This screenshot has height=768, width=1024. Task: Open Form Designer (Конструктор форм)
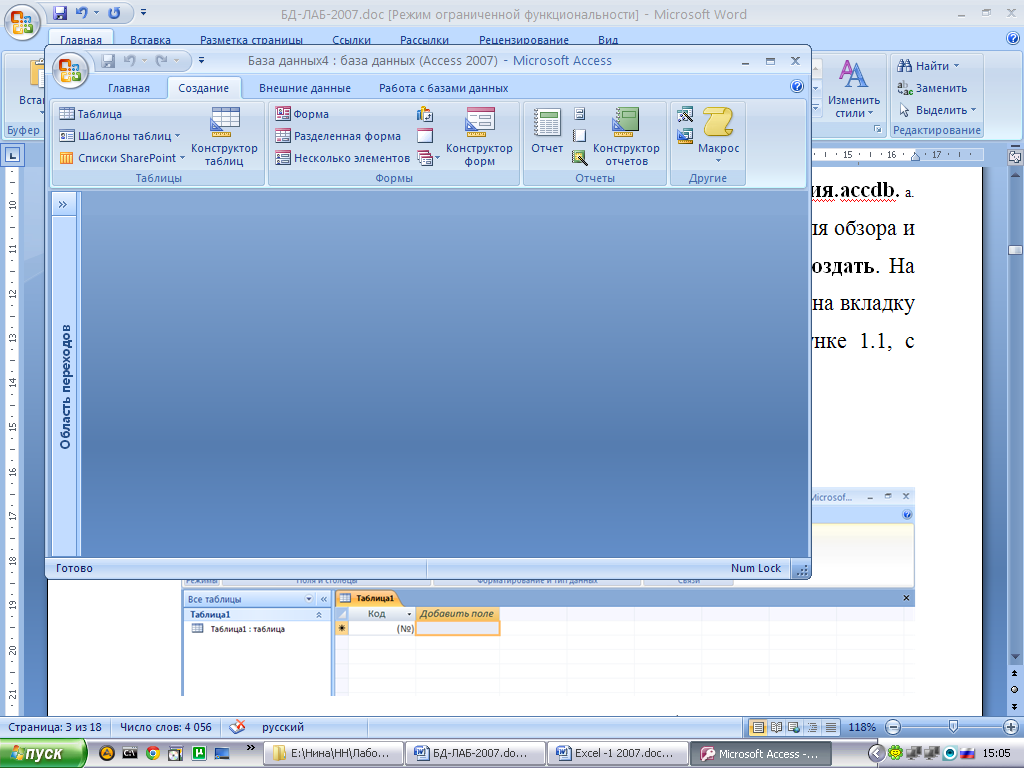tap(479, 136)
